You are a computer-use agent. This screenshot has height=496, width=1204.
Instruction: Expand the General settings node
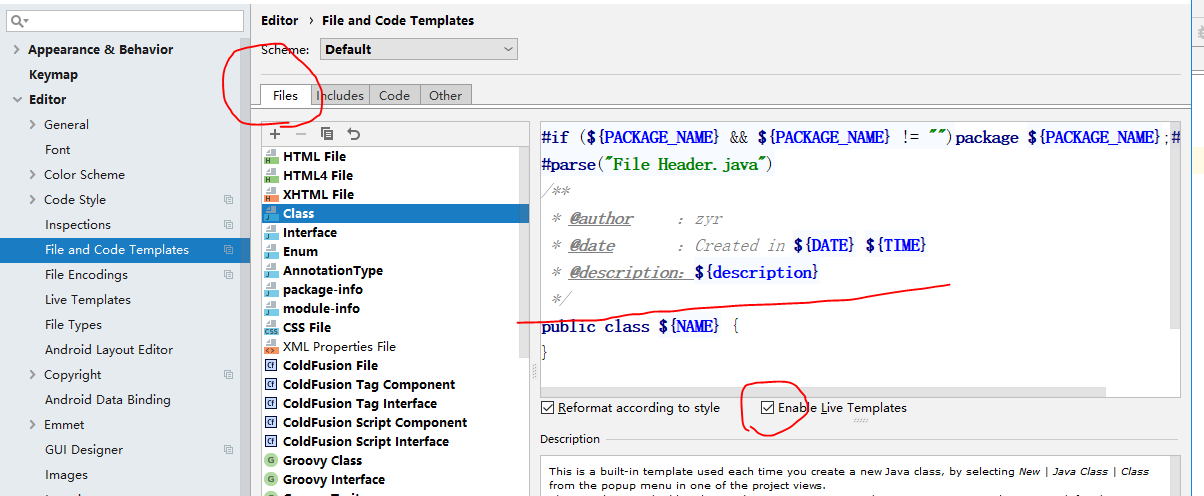(33, 125)
